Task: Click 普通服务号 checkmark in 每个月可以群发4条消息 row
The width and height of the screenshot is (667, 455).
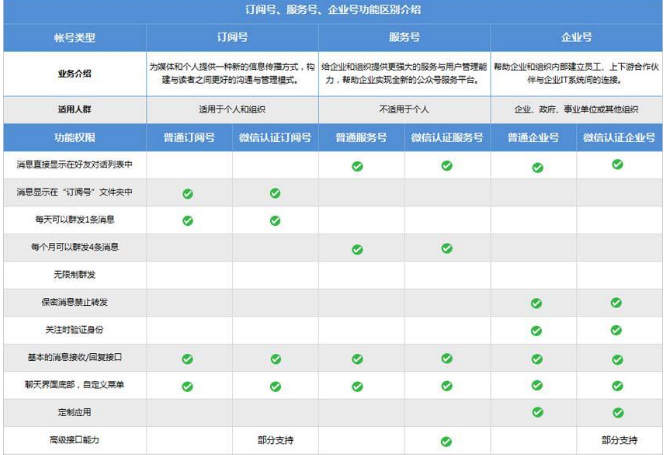Action: tap(357, 249)
